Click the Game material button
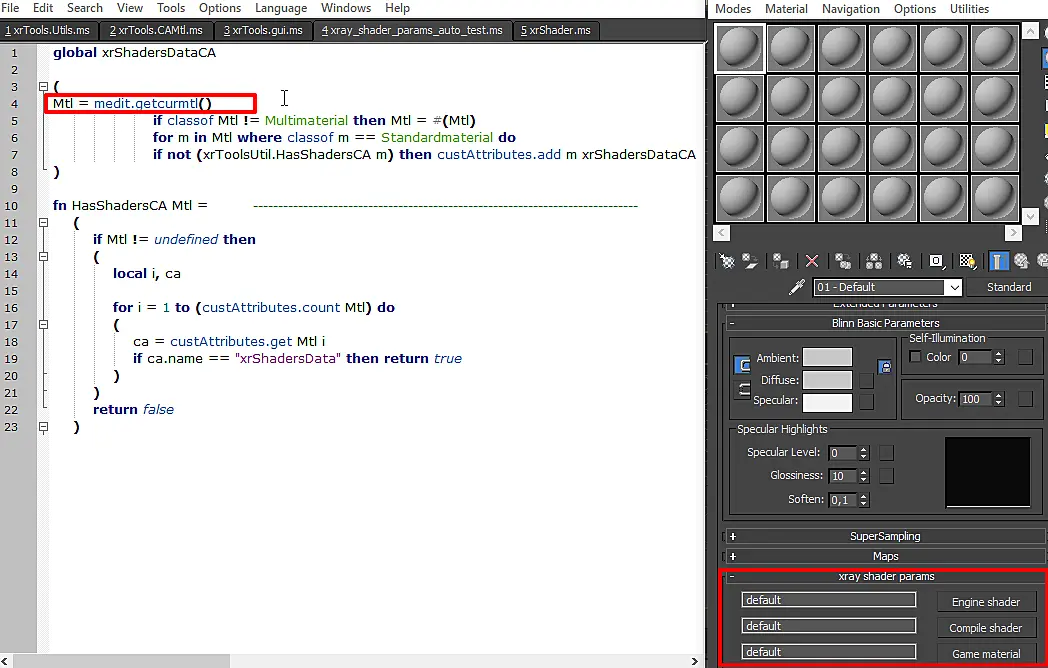The image size is (1048, 668). pyautogui.click(x=986, y=654)
